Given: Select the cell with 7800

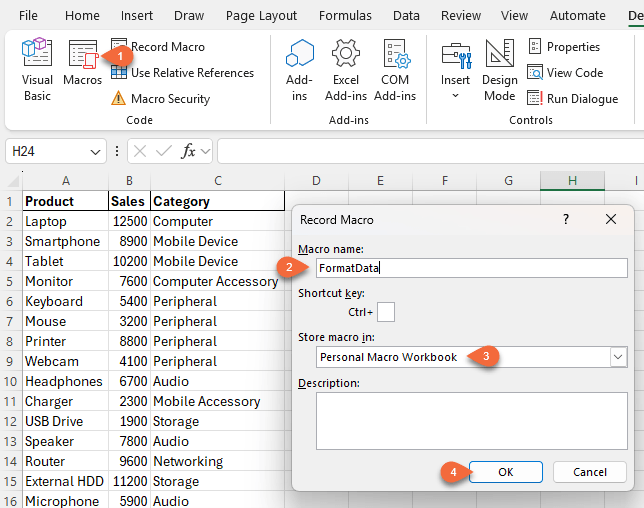Looking at the screenshot, I should [x=129, y=441].
